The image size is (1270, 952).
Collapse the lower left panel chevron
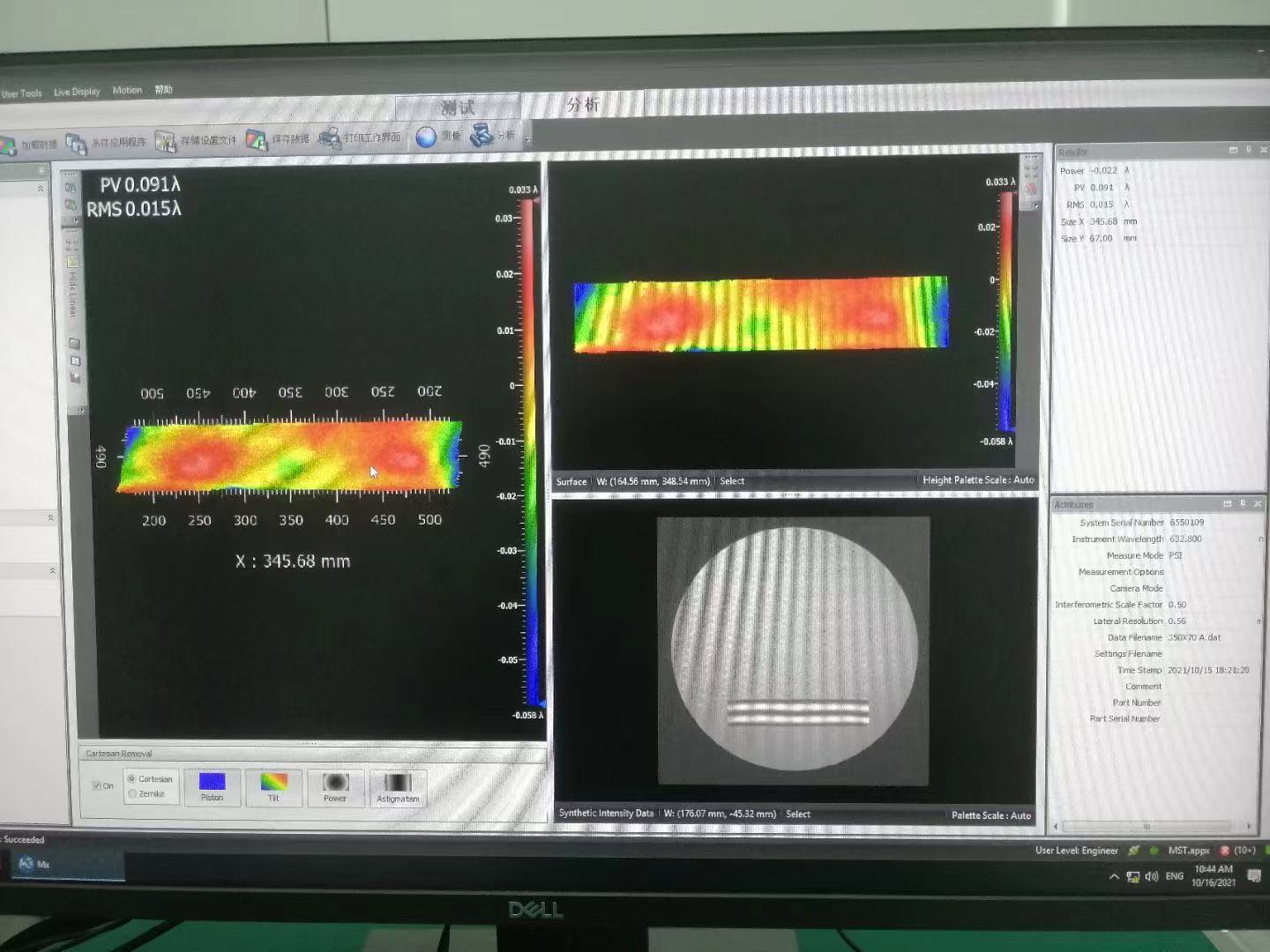click(x=52, y=571)
